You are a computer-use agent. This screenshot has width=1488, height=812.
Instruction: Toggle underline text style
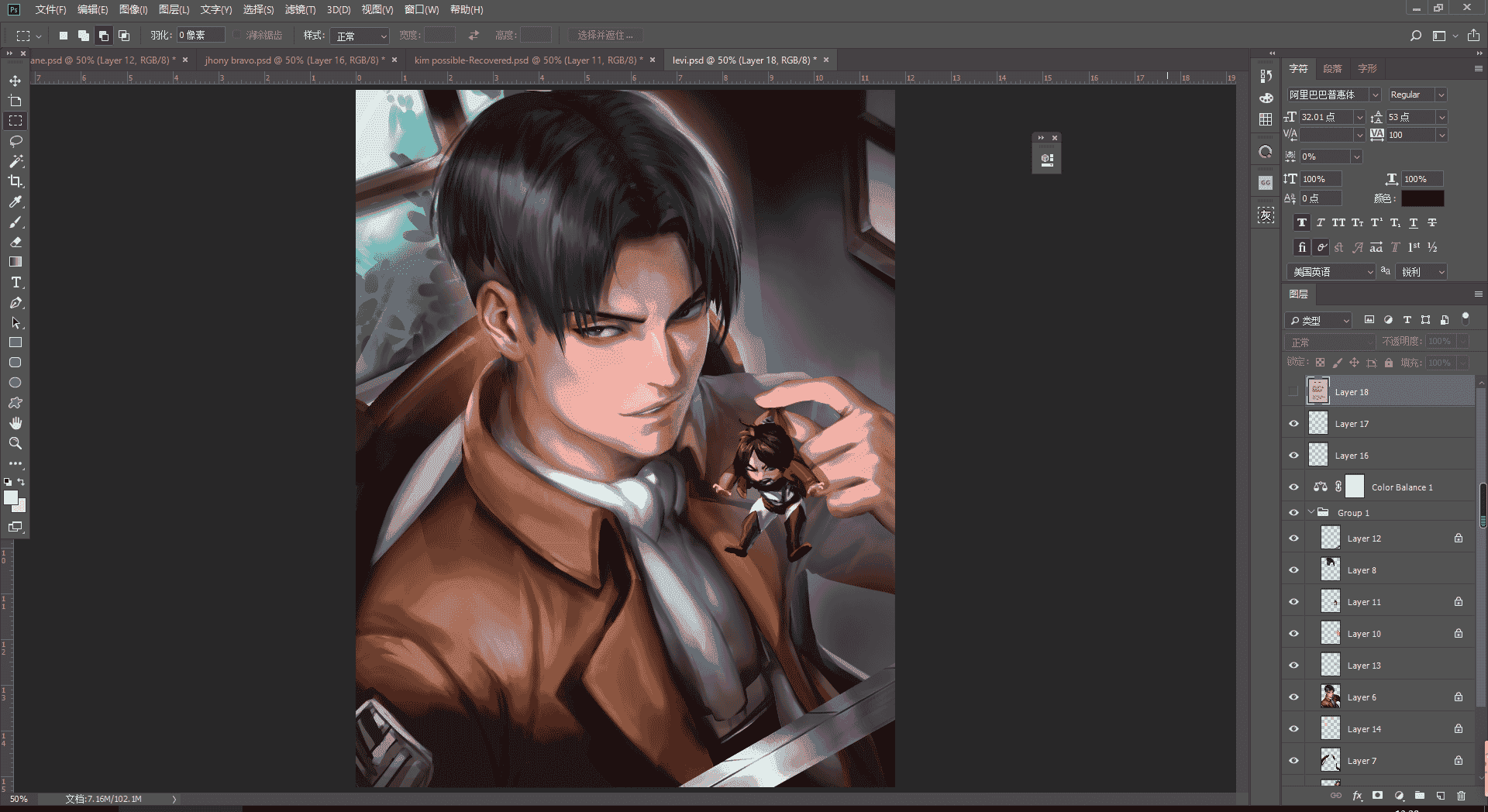[1414, 223]
